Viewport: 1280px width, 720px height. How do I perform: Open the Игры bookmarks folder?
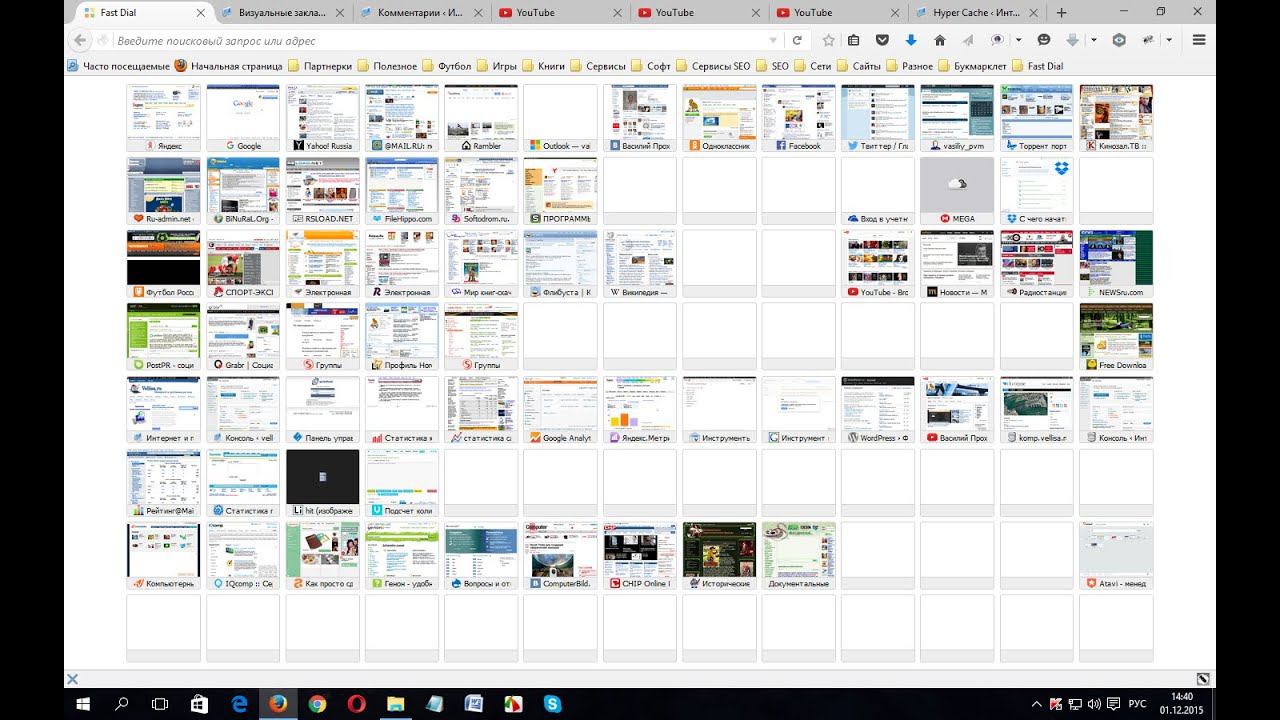(x=496, y=66)
